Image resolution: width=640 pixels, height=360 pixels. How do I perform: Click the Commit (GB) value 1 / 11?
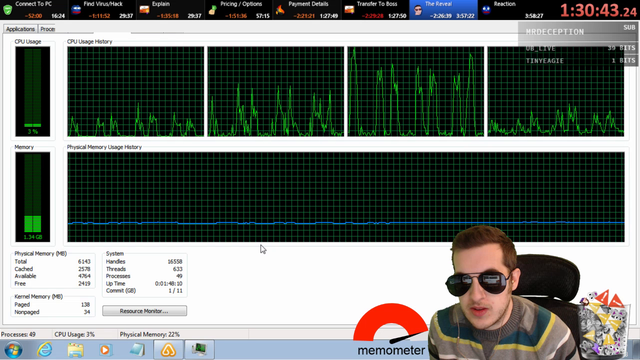pos(176,291)
